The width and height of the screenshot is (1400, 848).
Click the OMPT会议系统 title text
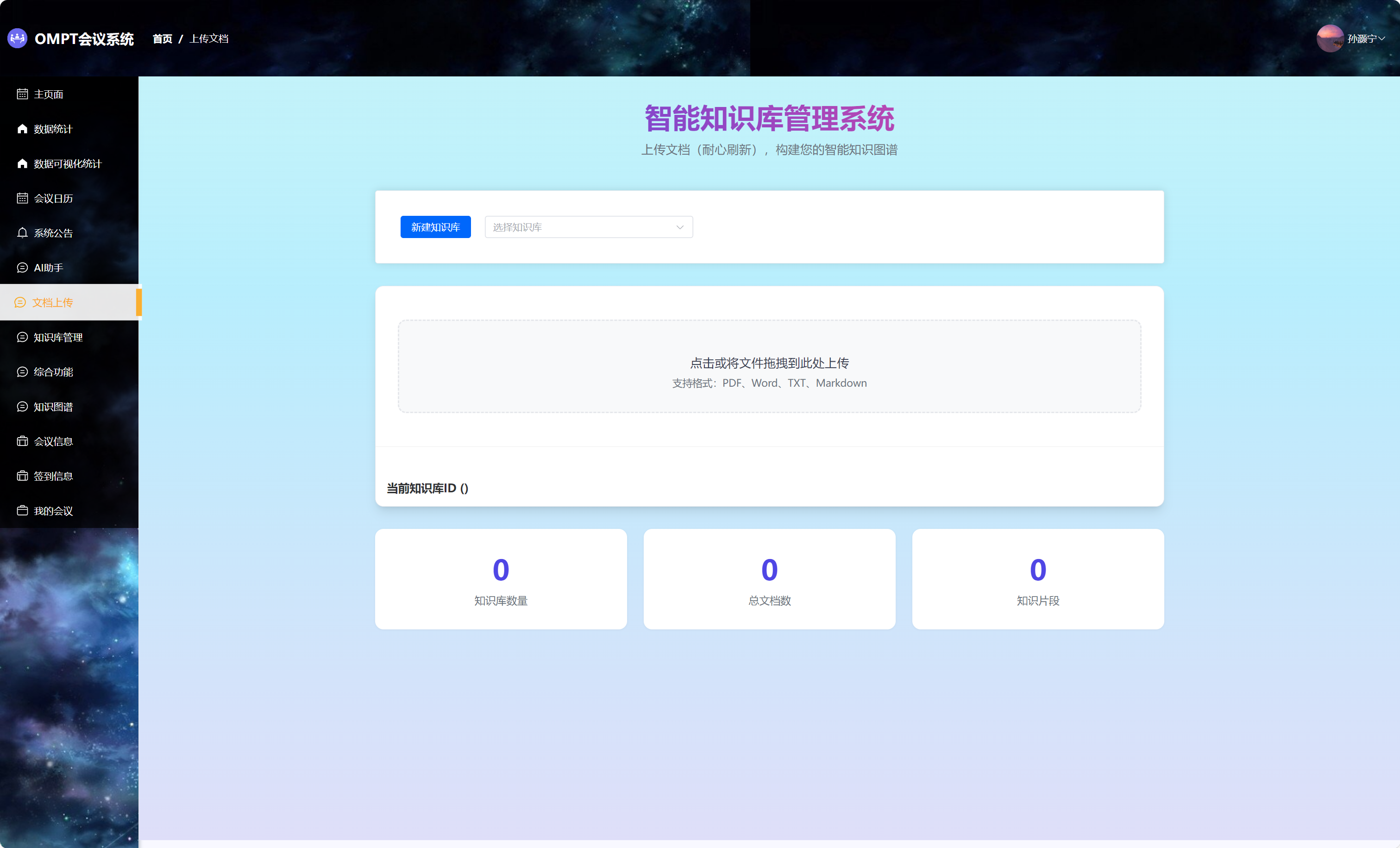pos(84,38)
